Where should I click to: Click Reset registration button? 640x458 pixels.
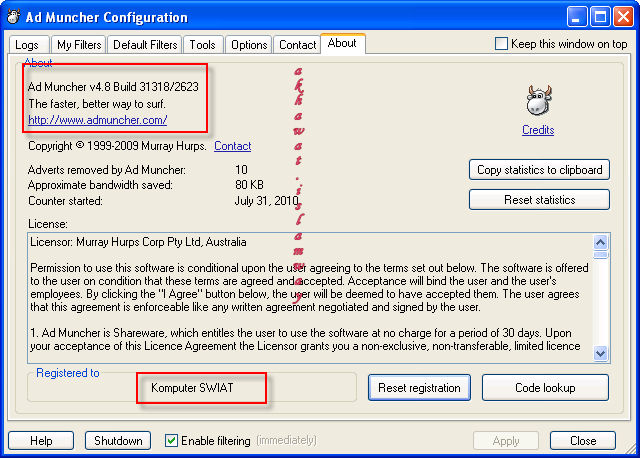pyautogui.click(x=419, y=387)
